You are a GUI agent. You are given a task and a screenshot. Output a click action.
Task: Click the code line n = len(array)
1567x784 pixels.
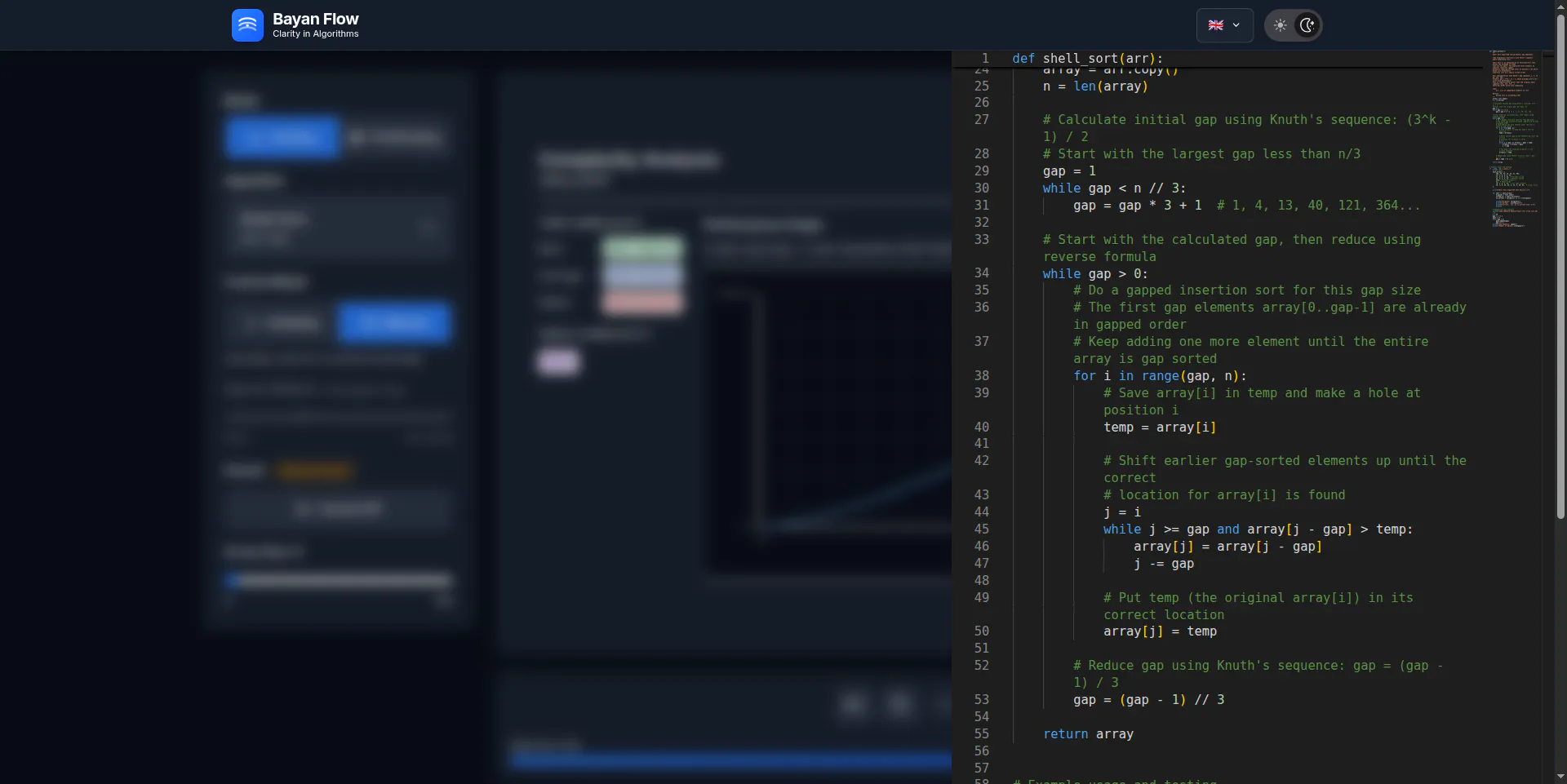coord(1095,86)
